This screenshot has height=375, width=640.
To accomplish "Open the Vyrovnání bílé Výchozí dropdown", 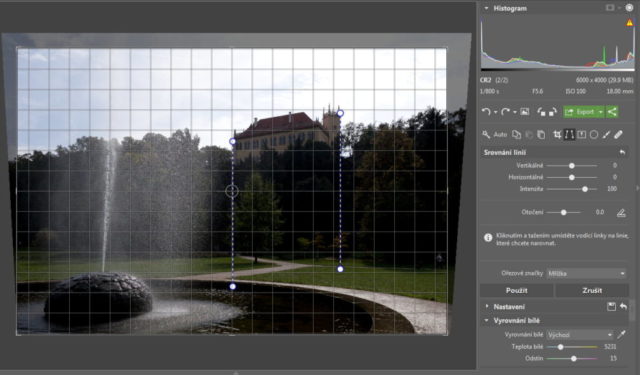I will tap(580, 335).
